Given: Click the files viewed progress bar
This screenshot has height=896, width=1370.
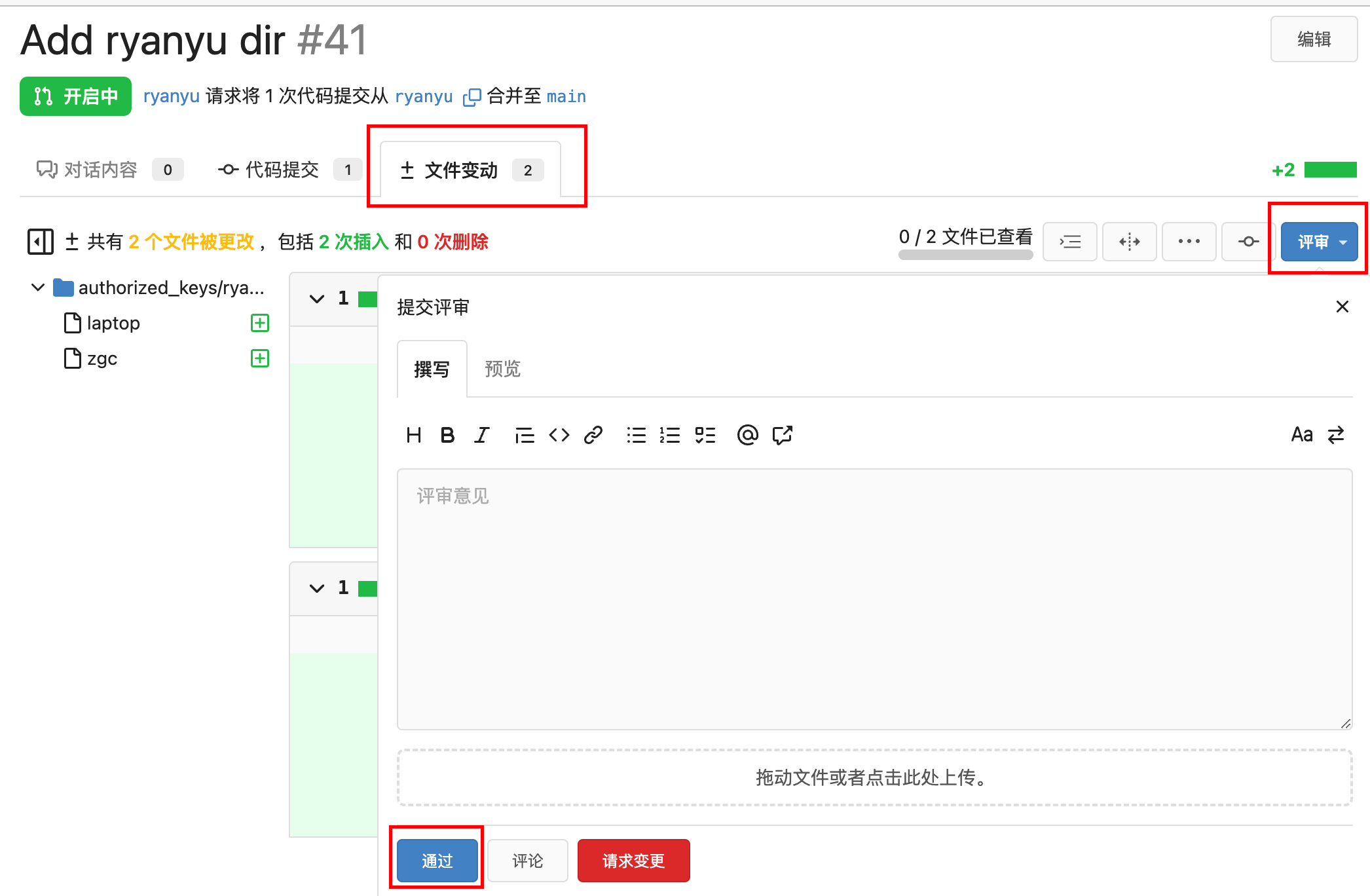Looking at the screenshot, I should click(965, 255).
